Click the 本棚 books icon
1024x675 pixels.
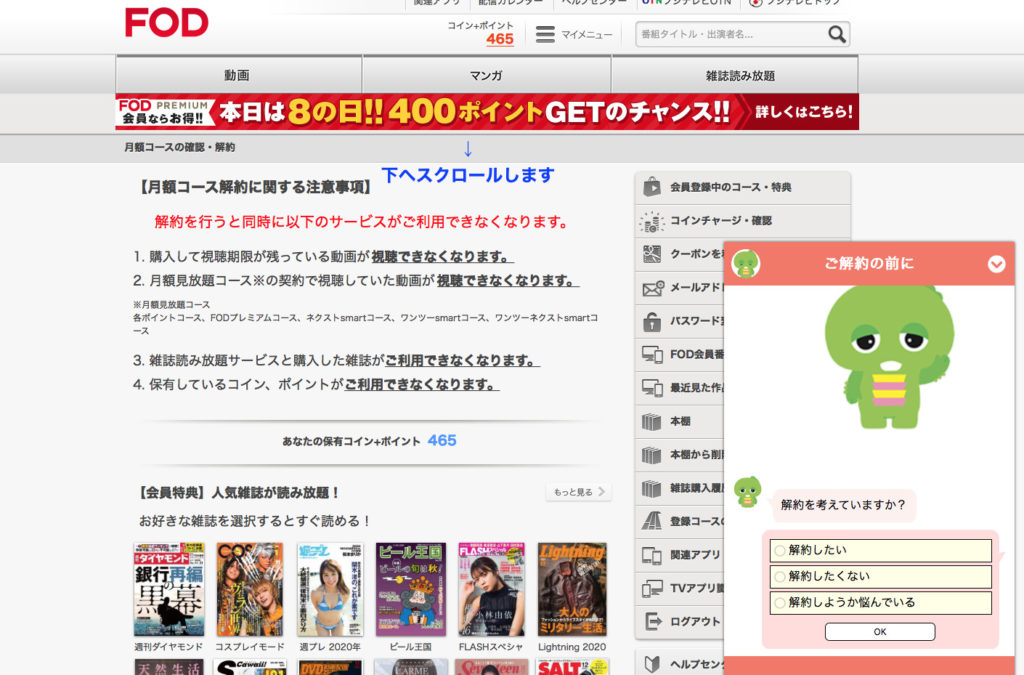click(x=651, y=422)
